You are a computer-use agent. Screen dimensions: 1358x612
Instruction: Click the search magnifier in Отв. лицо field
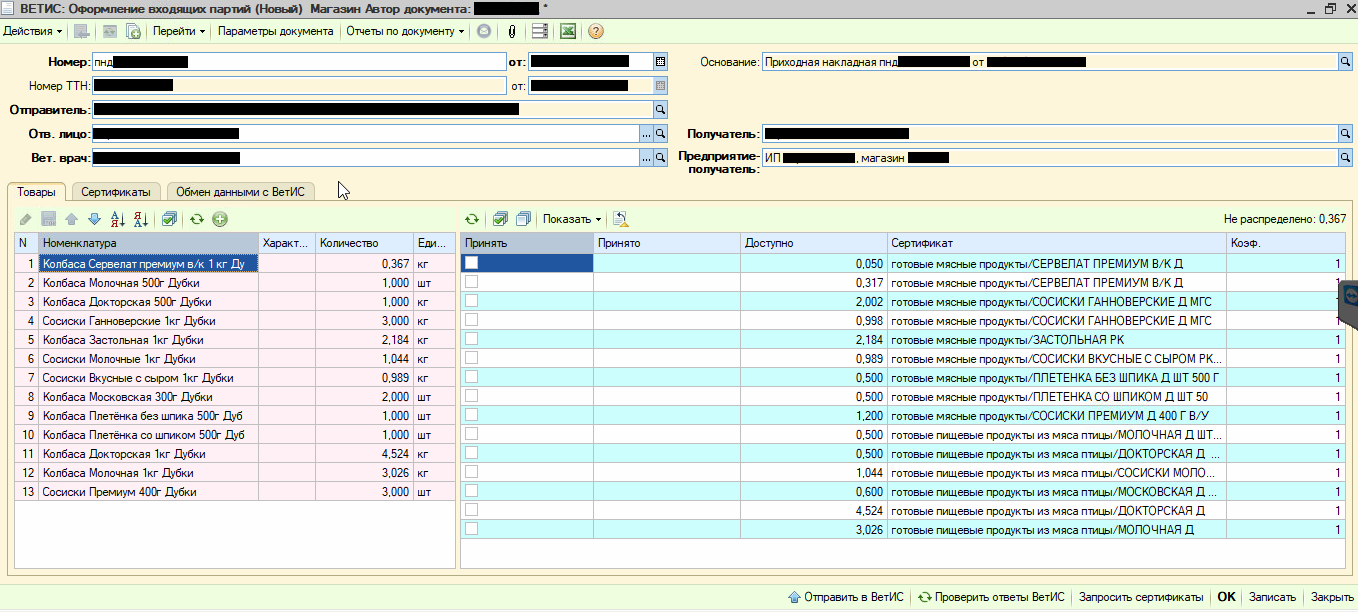660,133
